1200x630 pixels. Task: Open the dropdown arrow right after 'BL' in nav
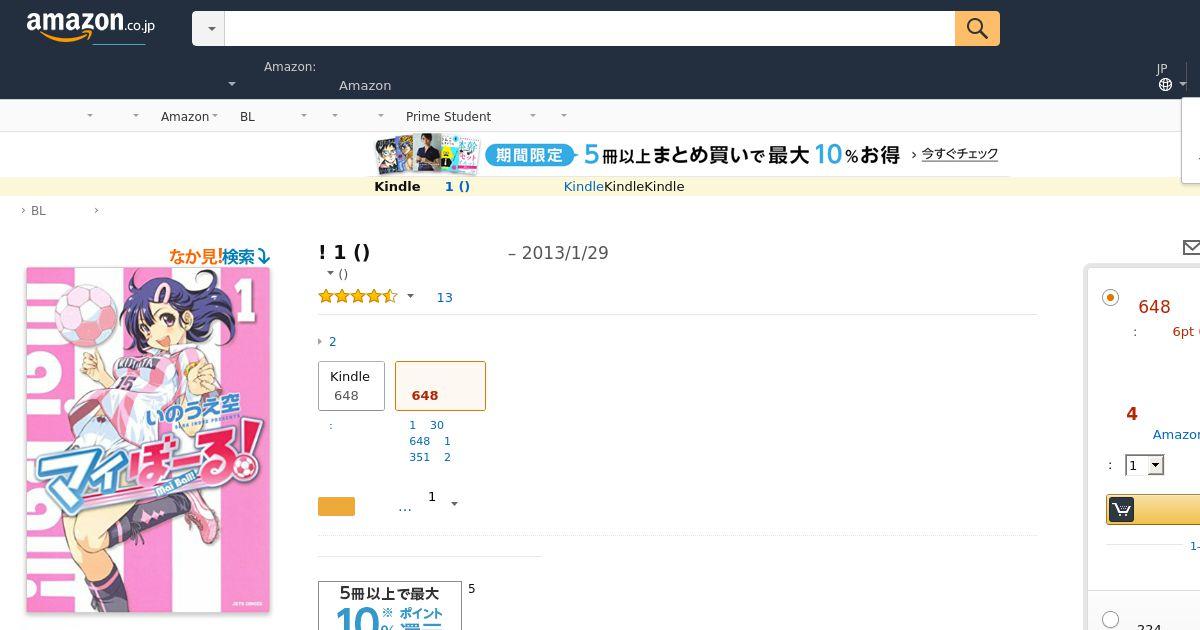(304, 116)
